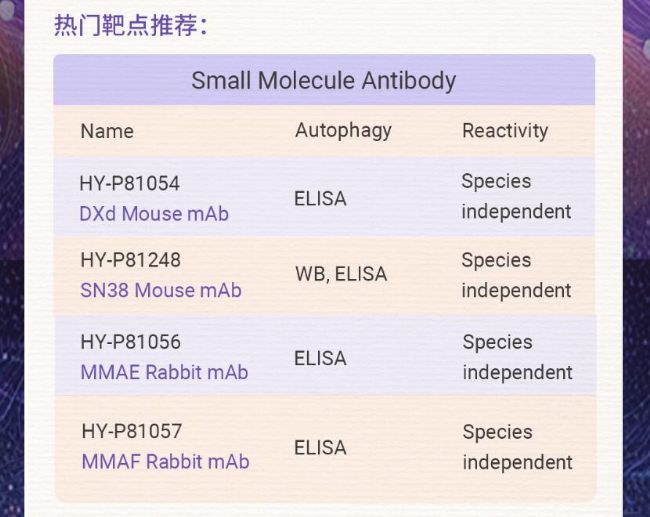Open the MMAE Rabbit mAb link

164,372
